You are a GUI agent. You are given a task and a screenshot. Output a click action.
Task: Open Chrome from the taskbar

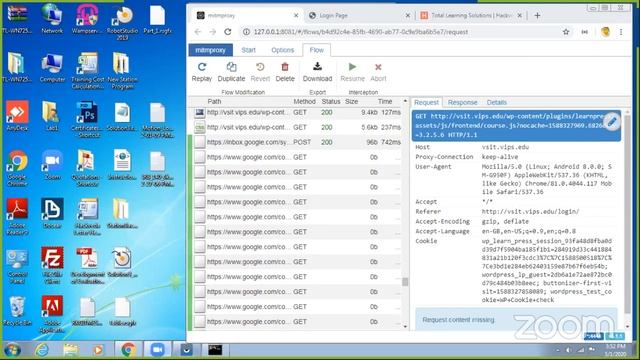(128, 350)
